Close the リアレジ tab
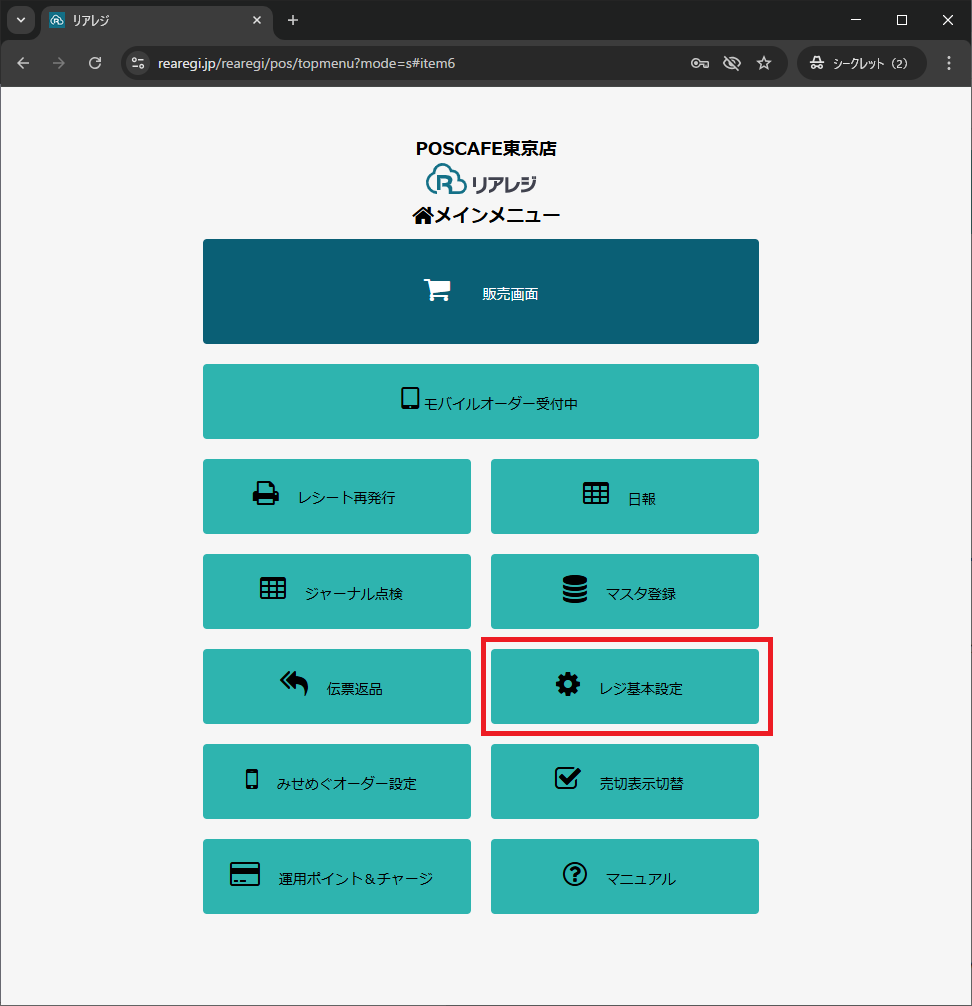The image size is (972, 1006). click(x=257, y=21)
